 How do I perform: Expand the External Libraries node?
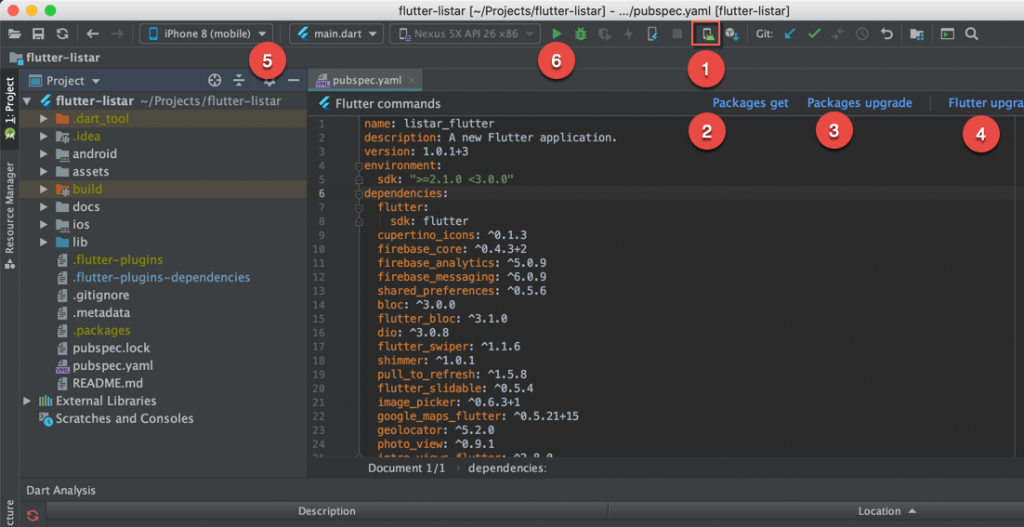pos(27,400)
